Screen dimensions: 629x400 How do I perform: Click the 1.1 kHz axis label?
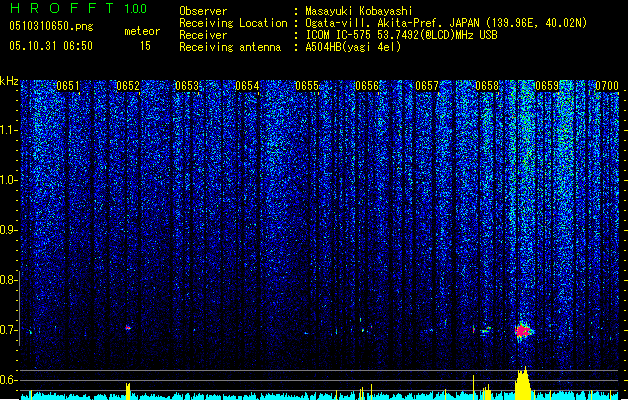[8, 130]
